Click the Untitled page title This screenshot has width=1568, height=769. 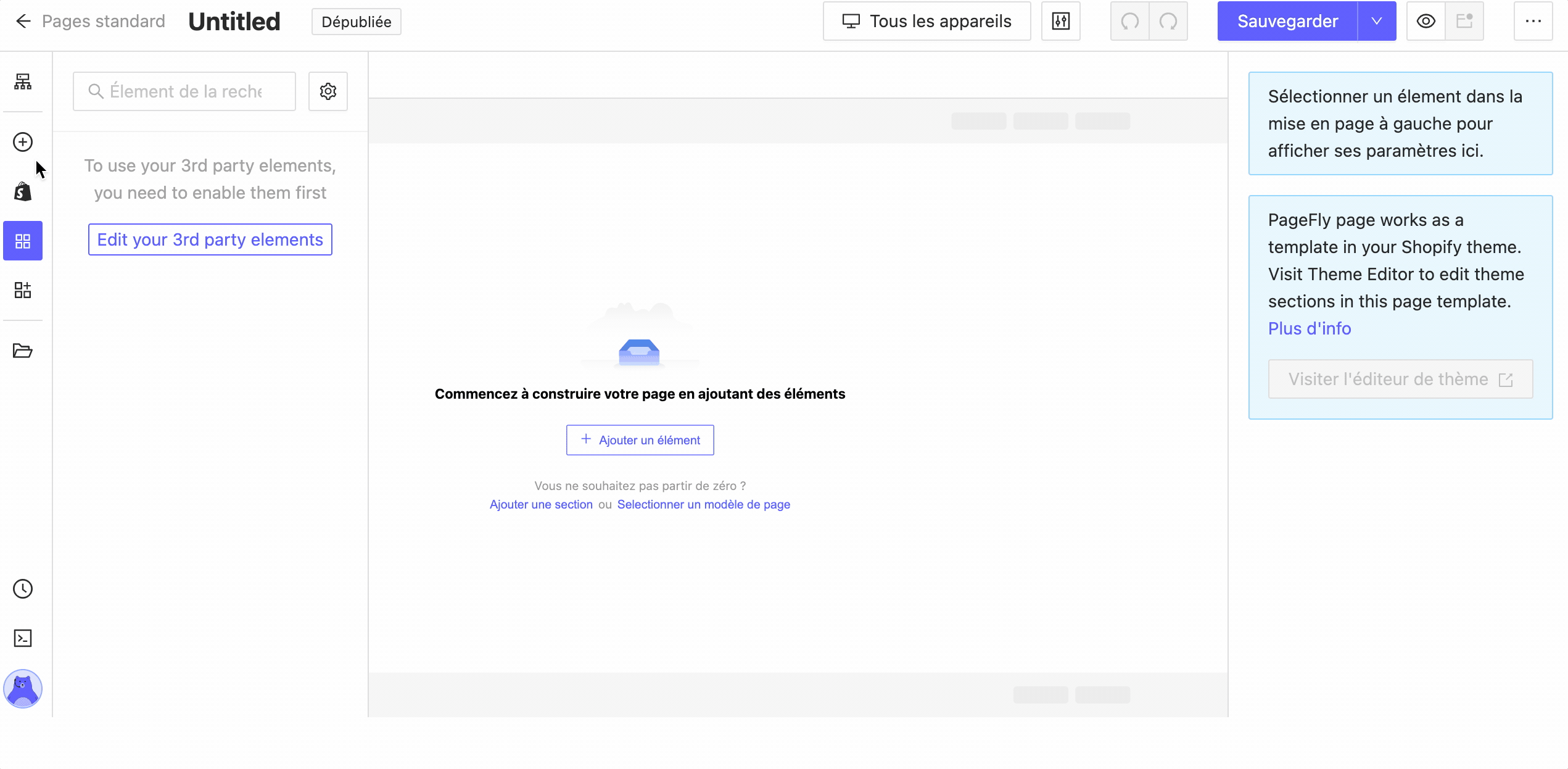pos(234,22)
